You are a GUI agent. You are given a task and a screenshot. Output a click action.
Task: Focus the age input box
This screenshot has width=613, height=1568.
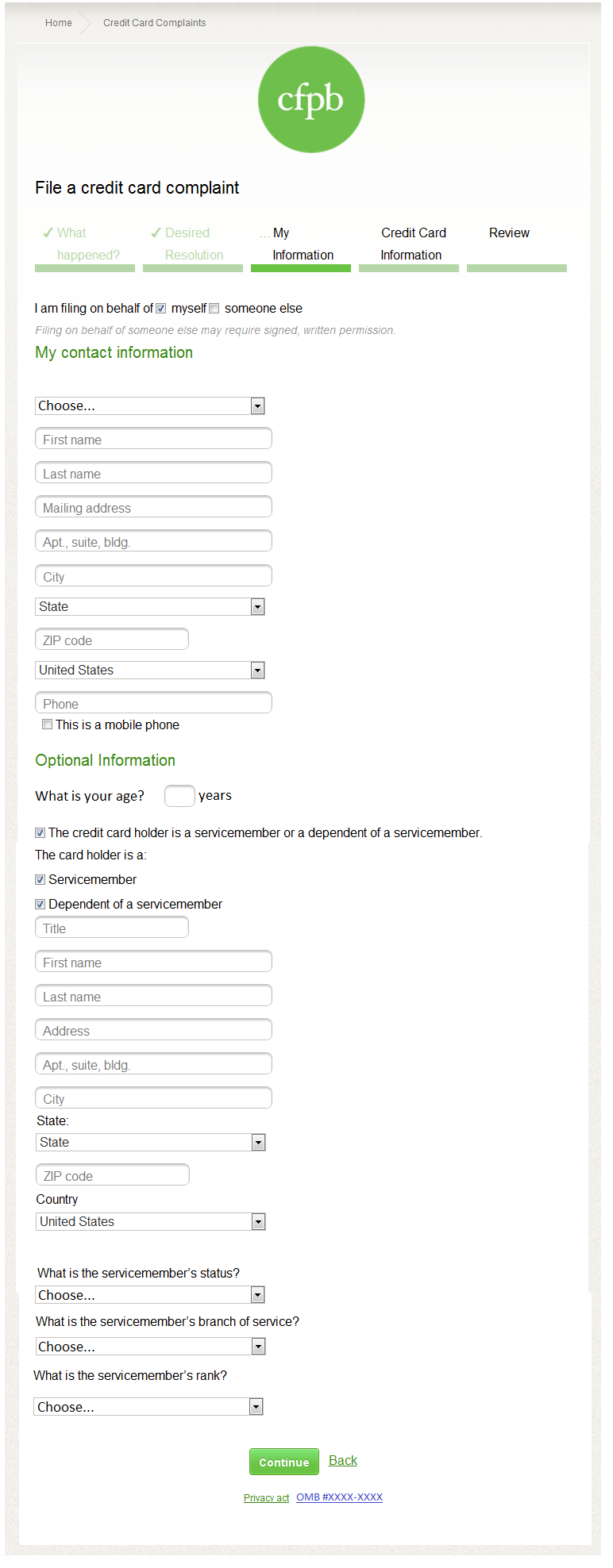[179, 796]
